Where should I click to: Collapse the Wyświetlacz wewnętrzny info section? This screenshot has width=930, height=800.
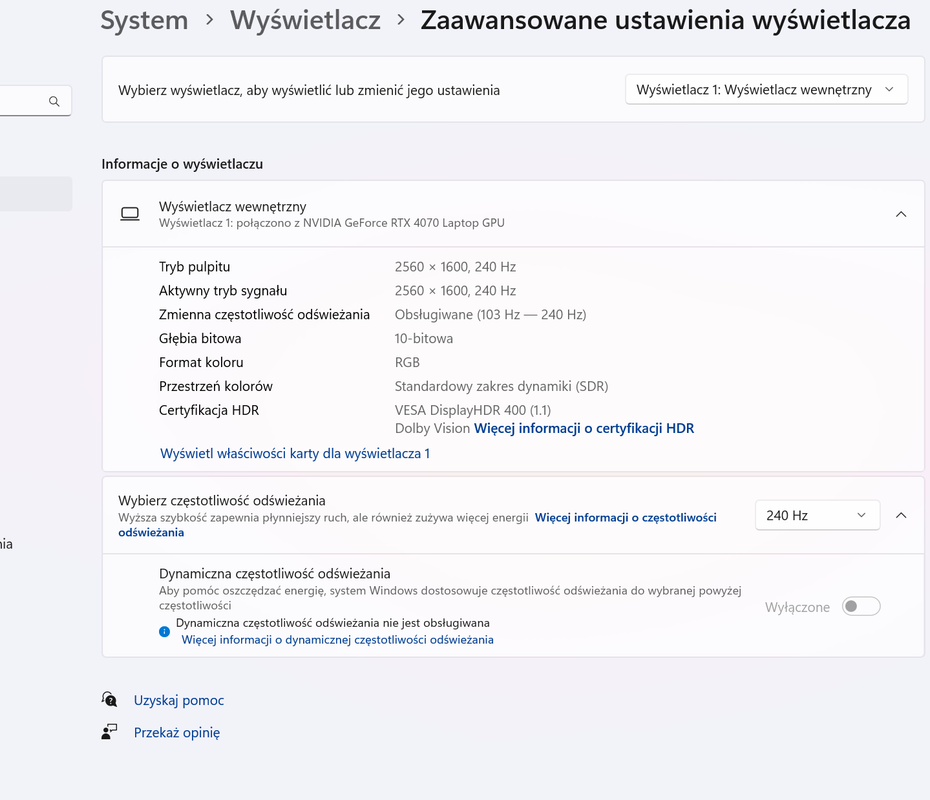click(x=901, y=214)
